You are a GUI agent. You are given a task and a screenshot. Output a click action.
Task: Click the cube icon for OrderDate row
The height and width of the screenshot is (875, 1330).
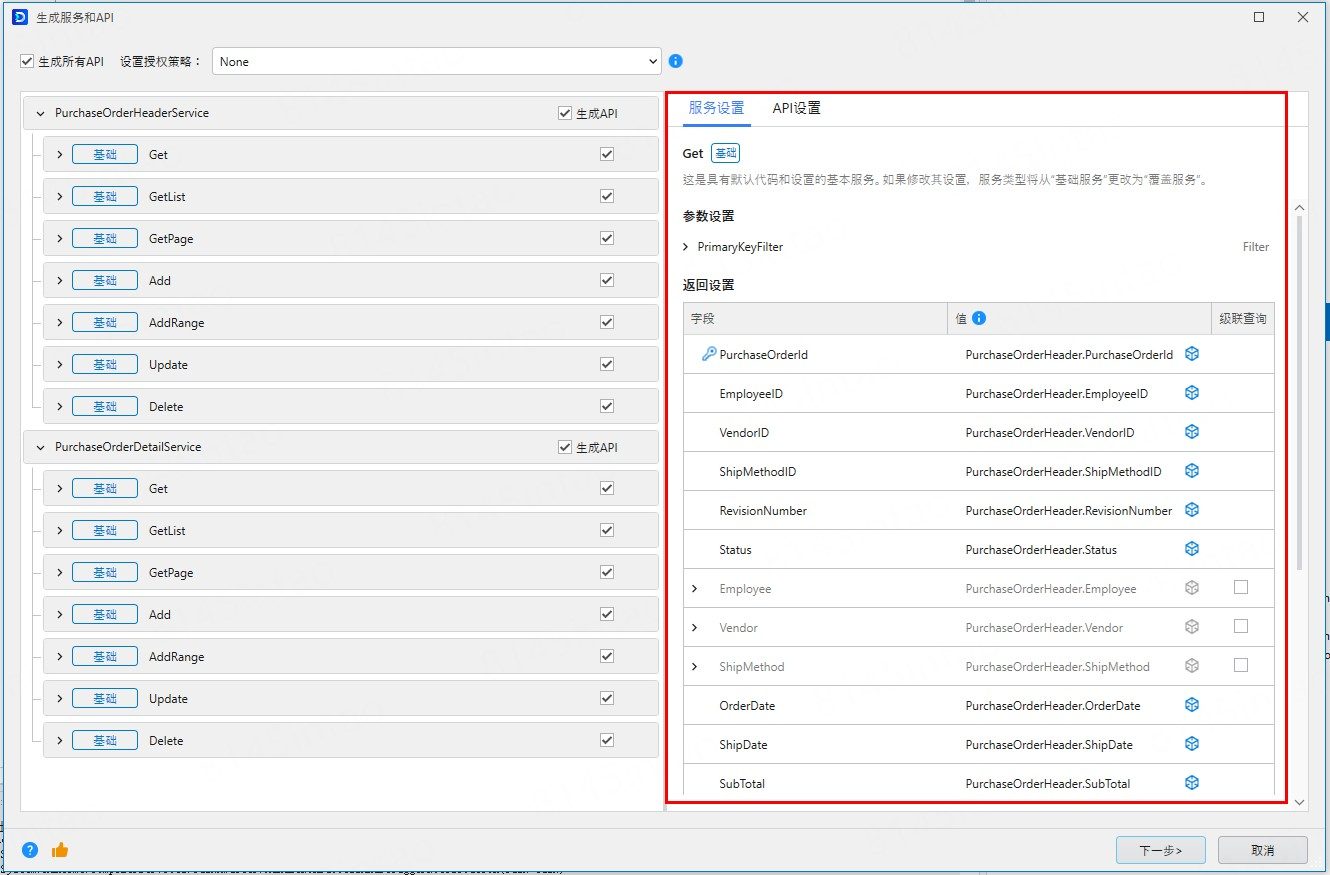pyautogui.click(x=1192, y=705)
